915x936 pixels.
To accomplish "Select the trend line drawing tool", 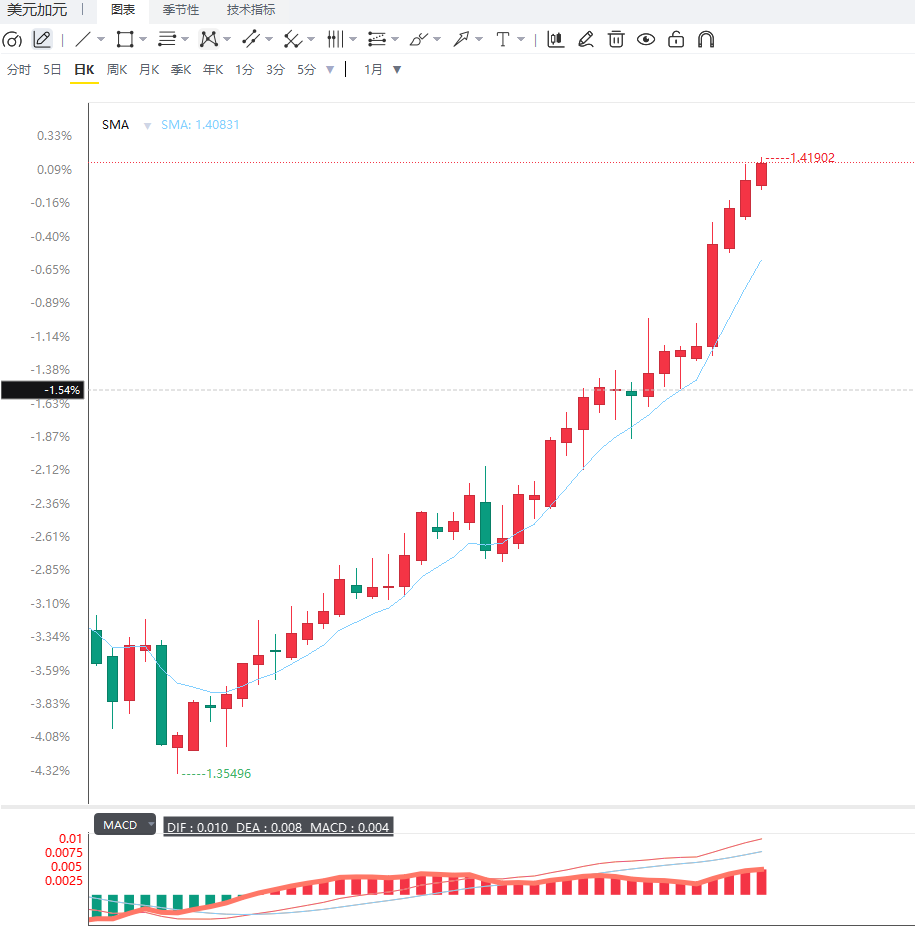I will [x=83, y=39].
